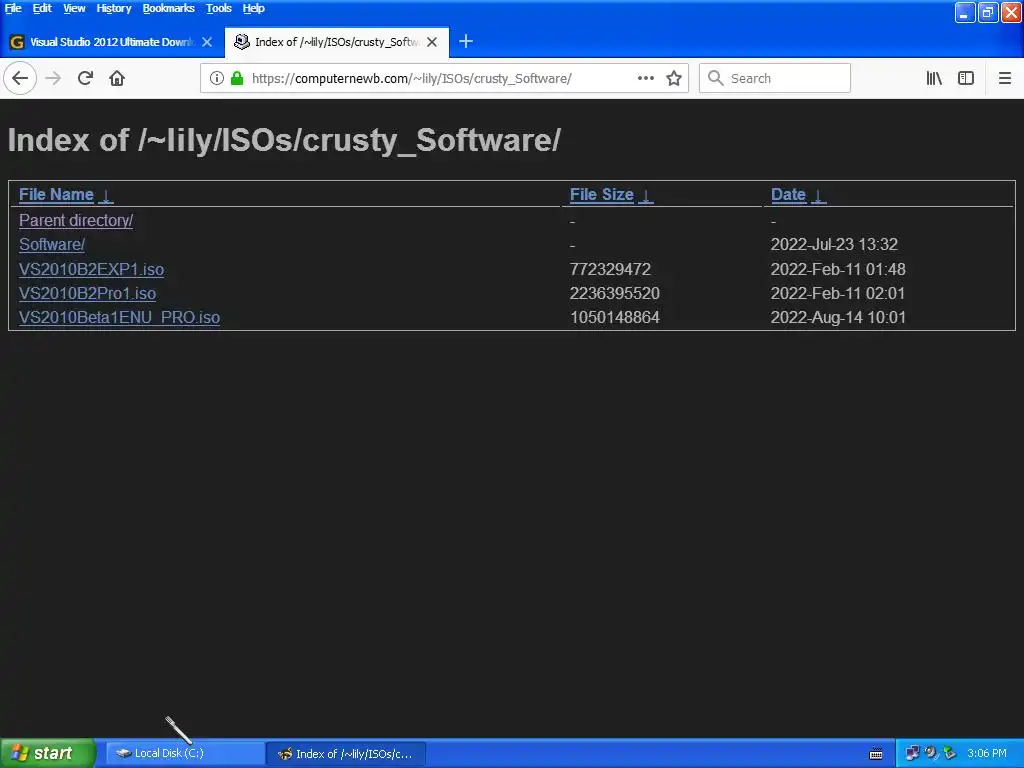Image resolution: width=1024 pixels, height=768 pixels.
Task: Open the Firefox home page
Action: (x=117, y=78)
